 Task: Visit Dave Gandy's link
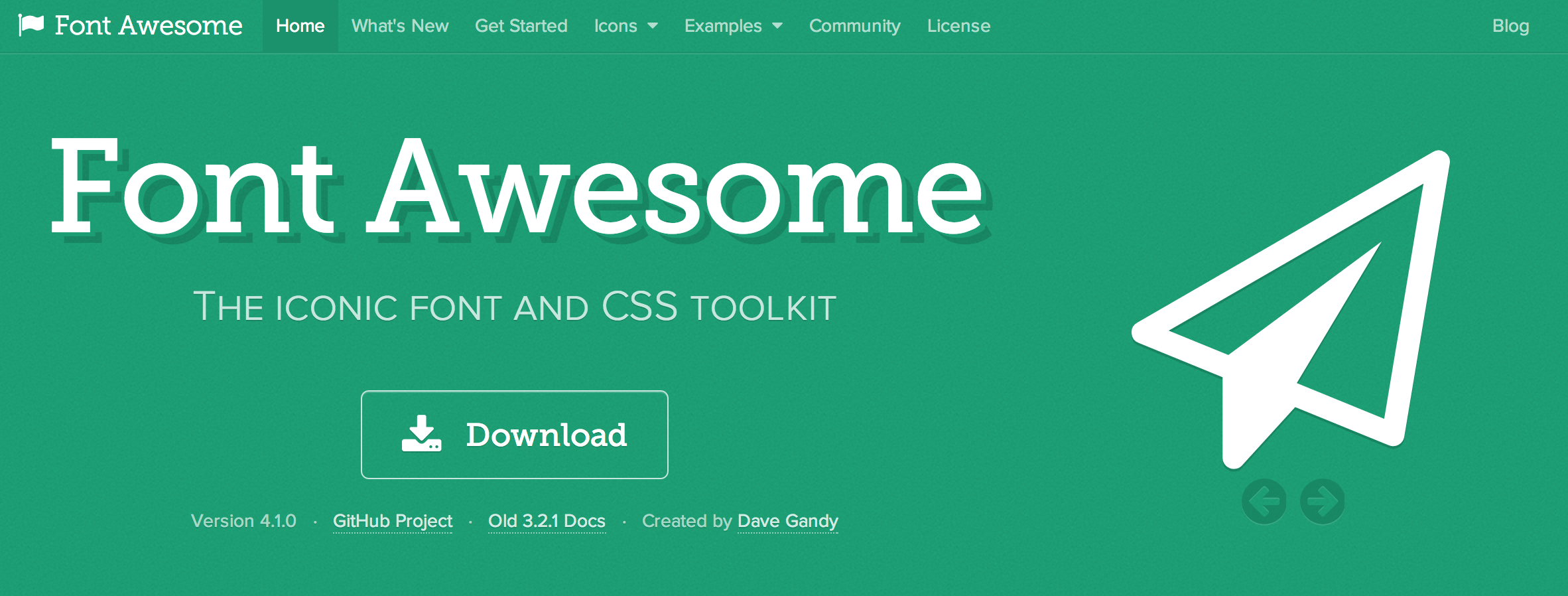[x=788, y=521]
